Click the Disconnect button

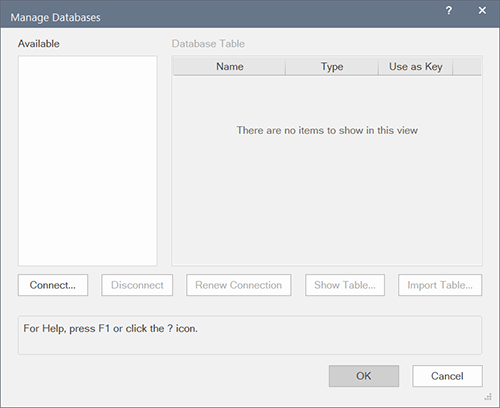[137, 285]
